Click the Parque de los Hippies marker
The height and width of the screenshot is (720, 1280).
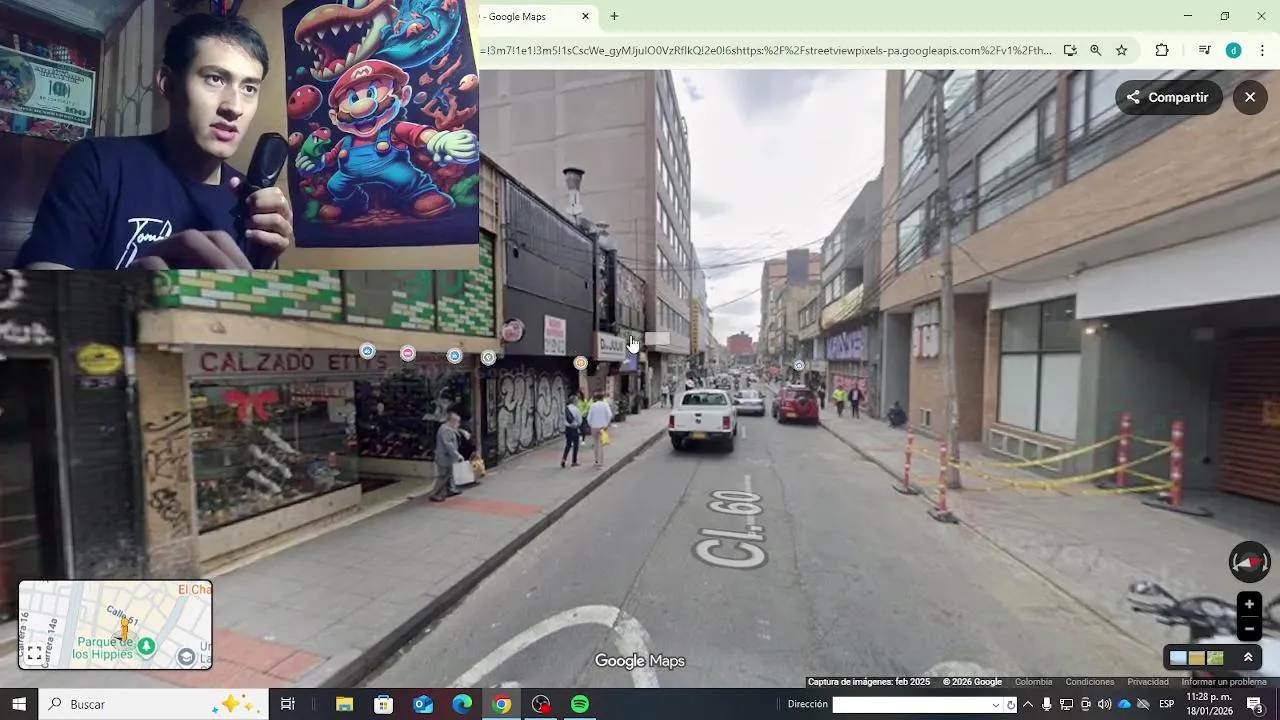coord(146,646)
